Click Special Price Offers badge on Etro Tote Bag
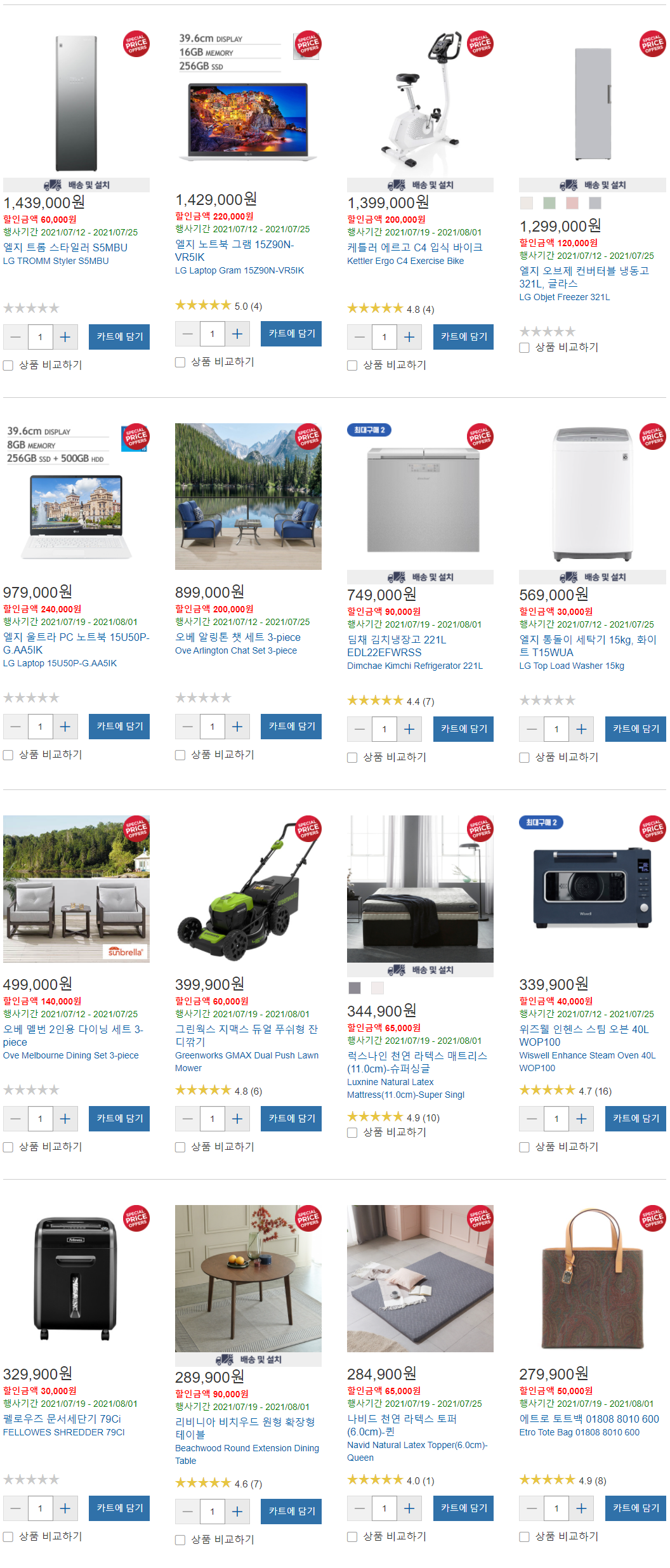Image resolution: width=670 pixels, height=1568 pixels. 653,1218
